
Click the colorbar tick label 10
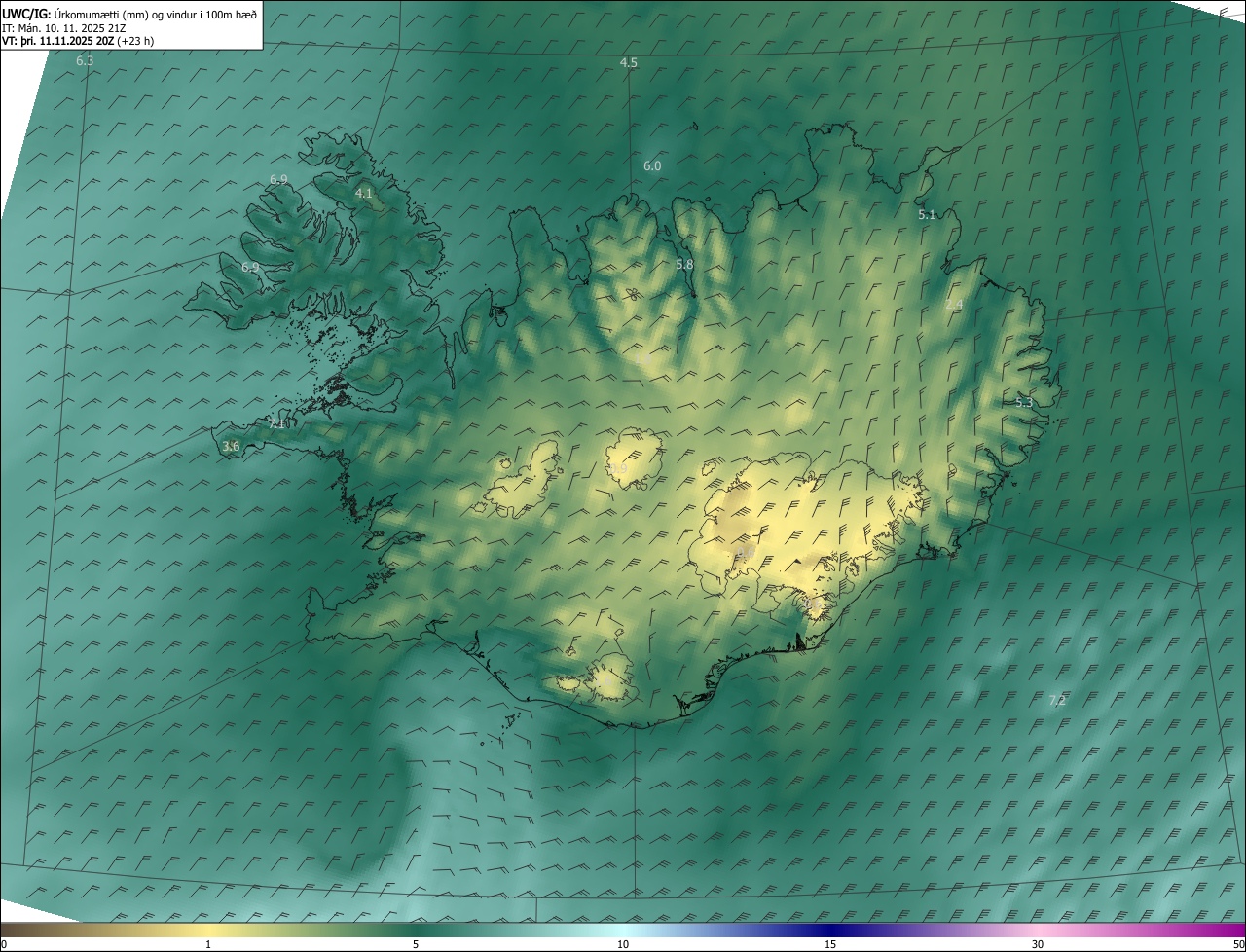623,945
